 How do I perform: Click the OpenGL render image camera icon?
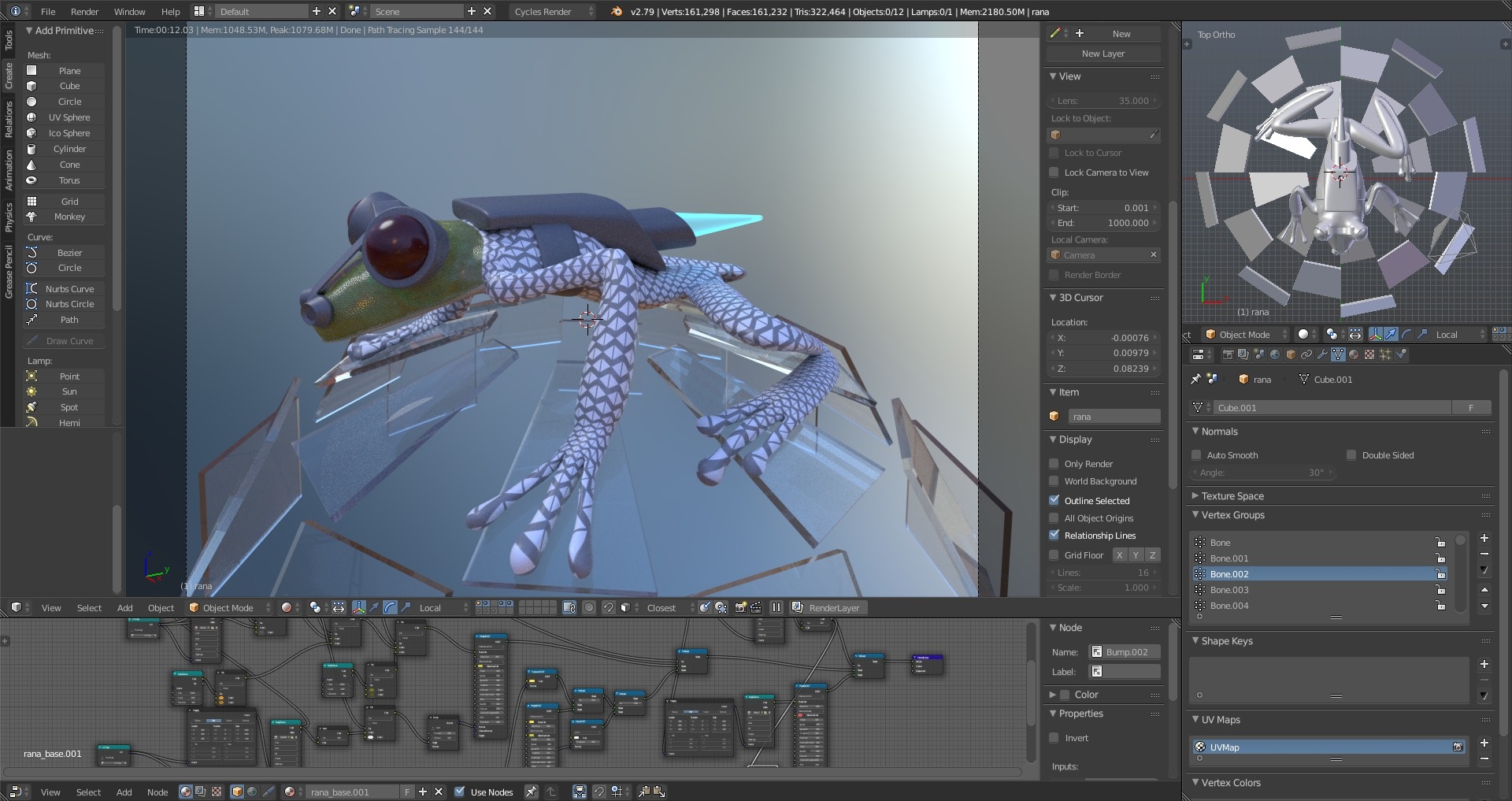coord(740,607)
